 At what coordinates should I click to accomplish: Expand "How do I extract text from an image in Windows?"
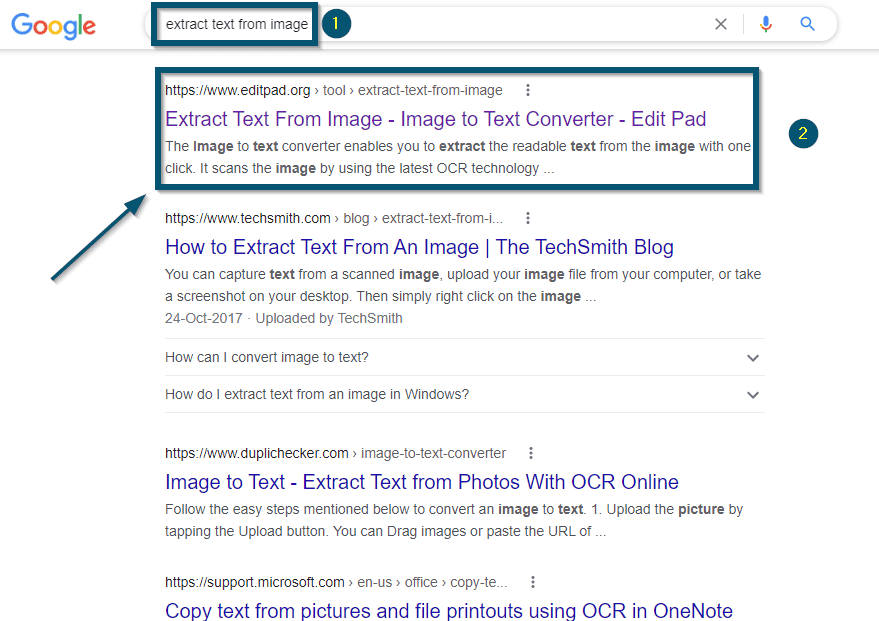click(317, 394)
